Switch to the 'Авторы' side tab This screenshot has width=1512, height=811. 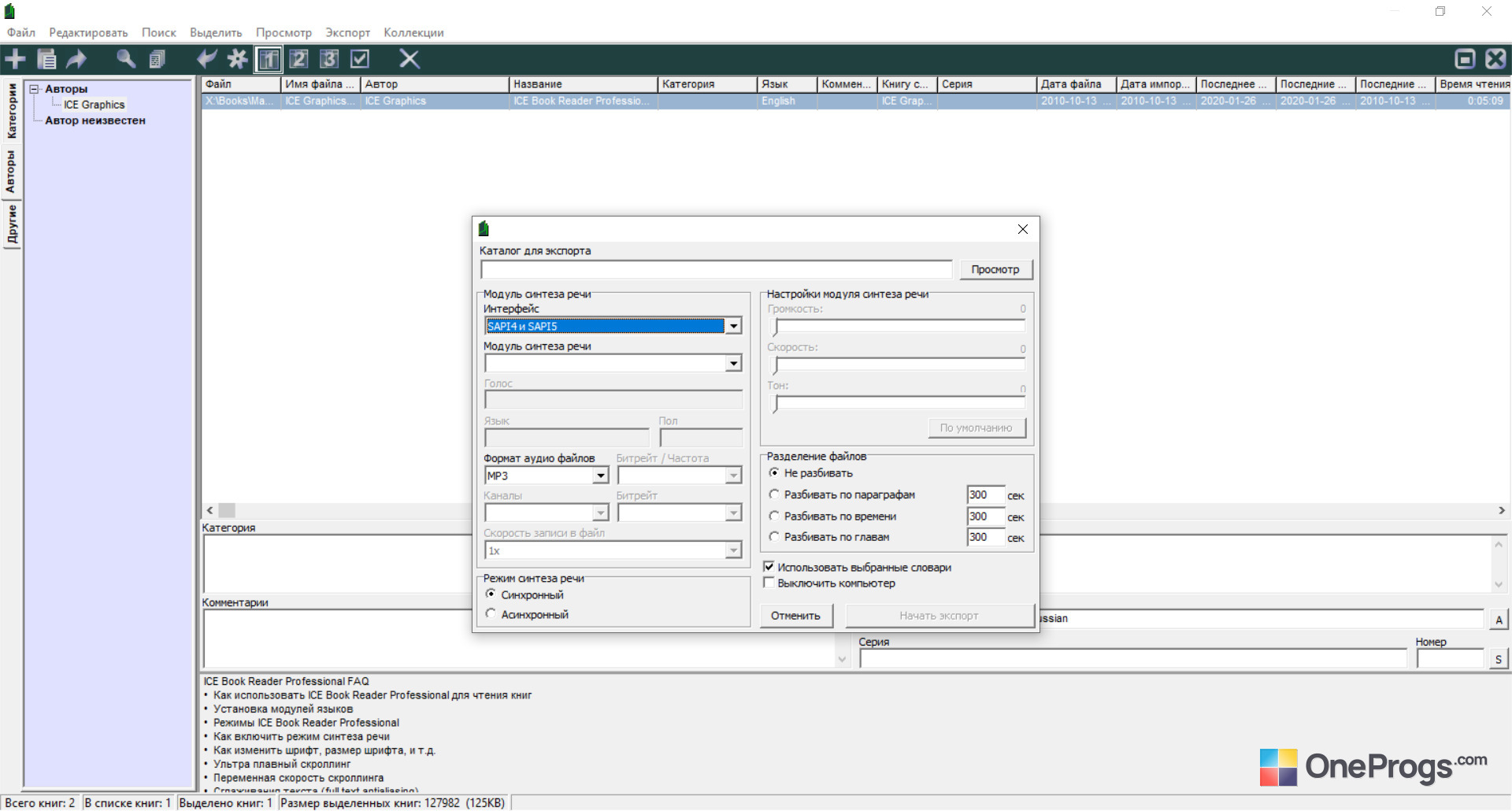click(12, 172)
